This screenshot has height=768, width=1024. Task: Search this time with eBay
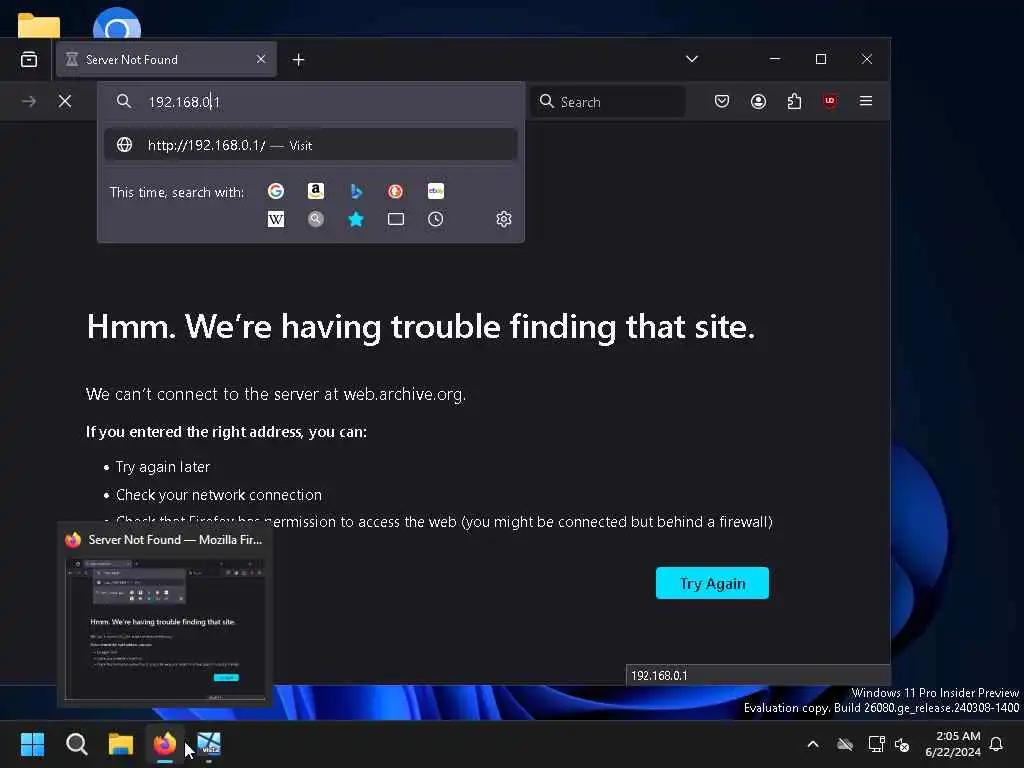pos(436,191)
